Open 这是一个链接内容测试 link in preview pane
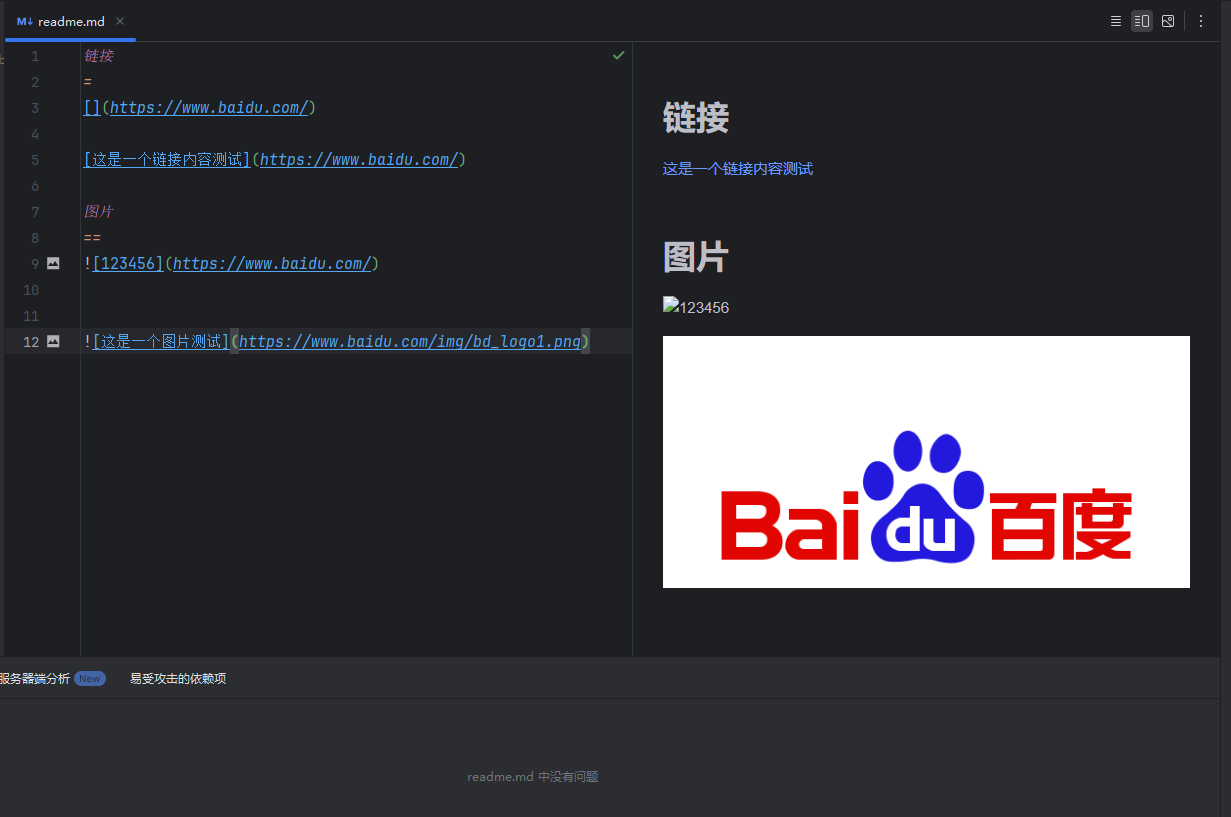 (x=738, y=169)
